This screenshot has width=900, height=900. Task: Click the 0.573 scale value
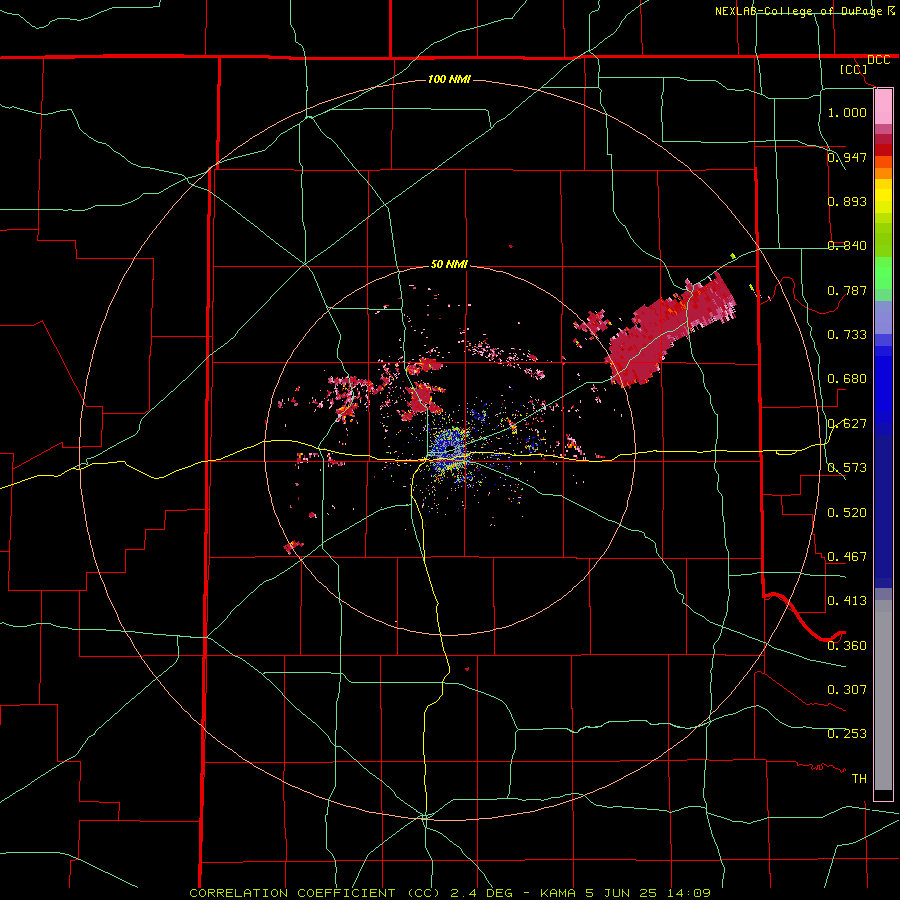pos(847,468)
